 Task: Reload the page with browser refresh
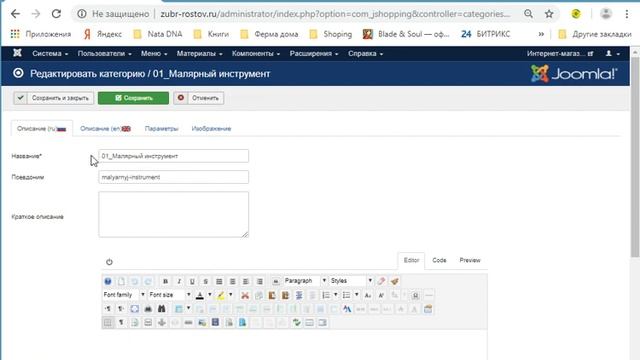click(x=56, y=14)
